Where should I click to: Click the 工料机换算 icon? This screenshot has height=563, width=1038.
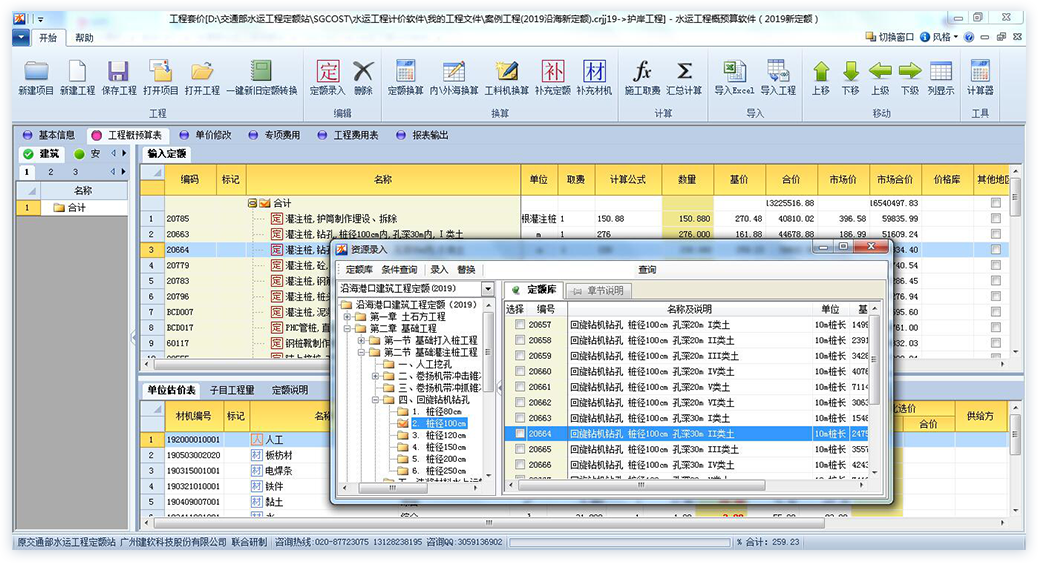[x=506, y=71]
